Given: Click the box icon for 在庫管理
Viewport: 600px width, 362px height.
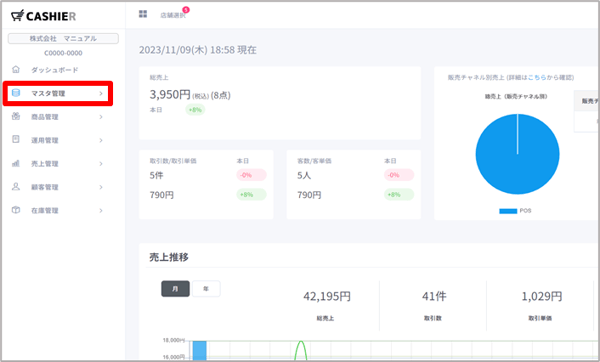Looking at the screenshot, I should click(16, 210).
